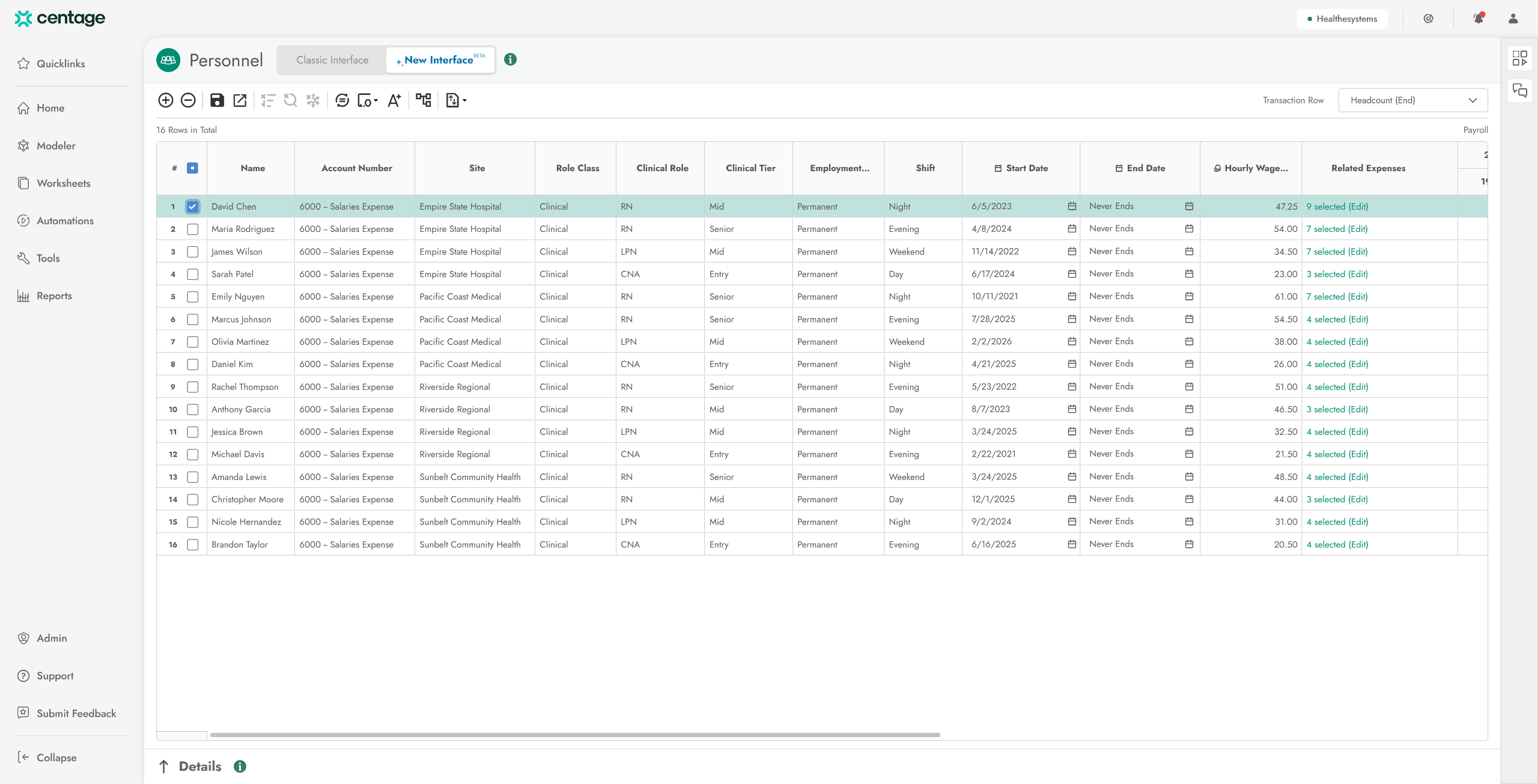The height and width of the screenshot is (784, 1538).
Task: Click the hierarchy tree view icon
Action: tap(424, 100)
